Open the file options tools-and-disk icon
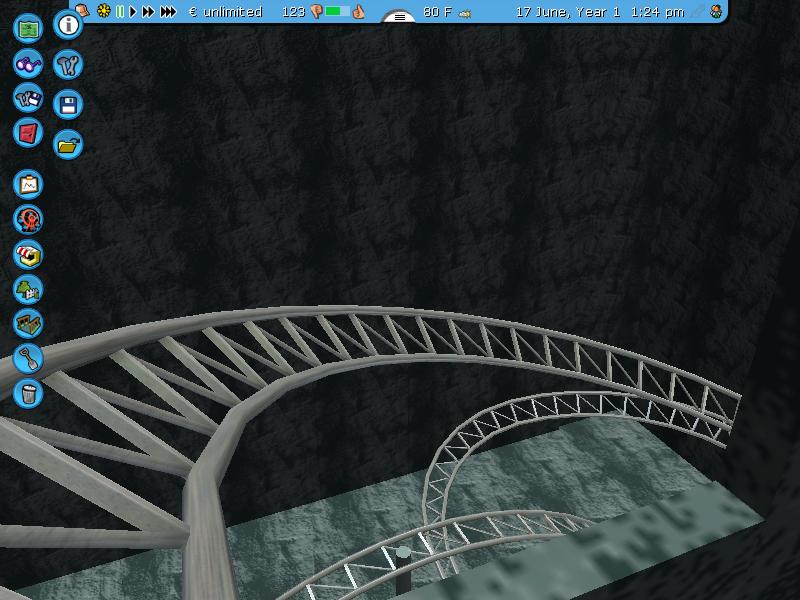Image resolution: width=800 pixels, height=600 pixels. 28,97
